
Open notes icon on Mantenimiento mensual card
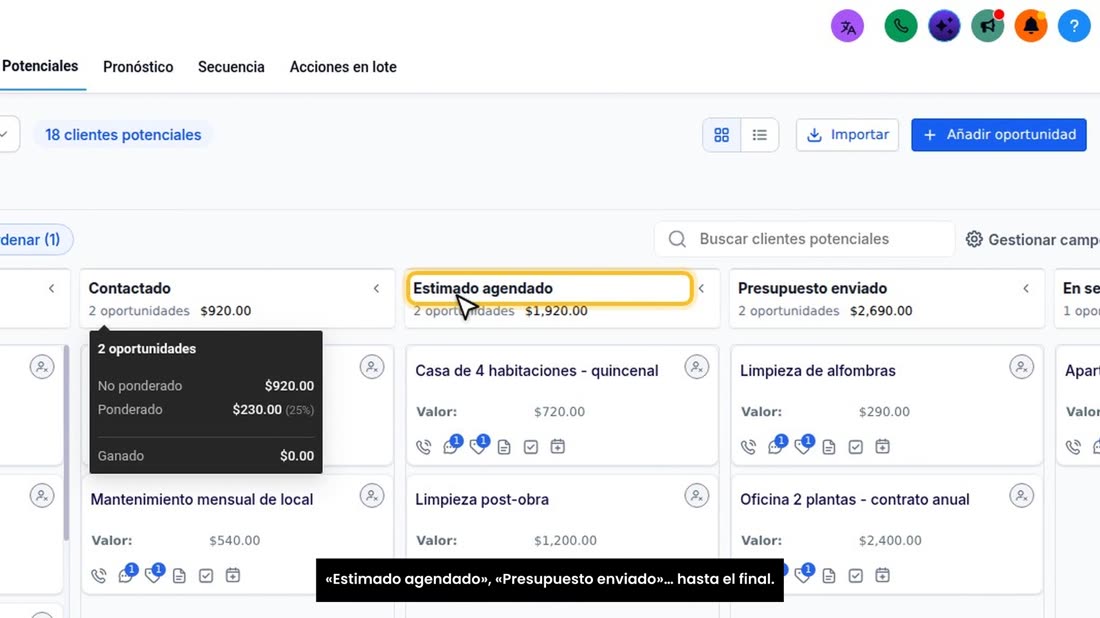(x=180, y=576)
